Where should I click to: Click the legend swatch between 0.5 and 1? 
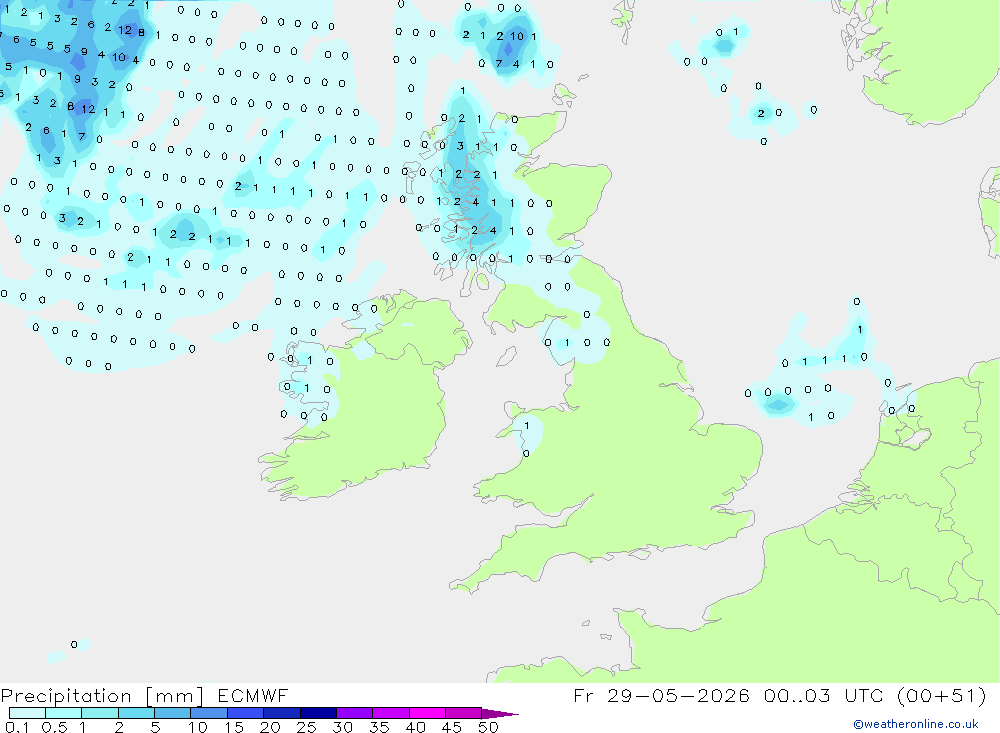coord(63,713)
